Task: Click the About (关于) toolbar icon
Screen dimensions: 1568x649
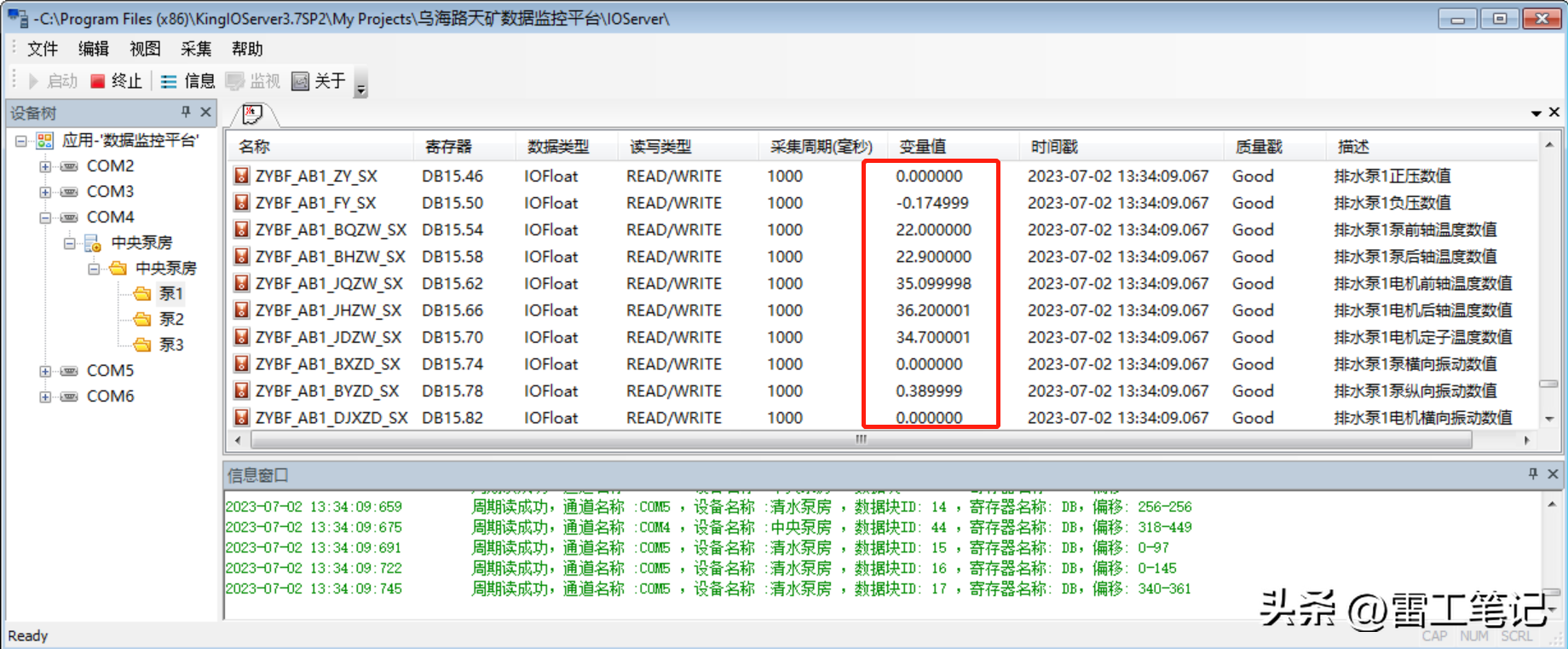Action: coord(300,81)
